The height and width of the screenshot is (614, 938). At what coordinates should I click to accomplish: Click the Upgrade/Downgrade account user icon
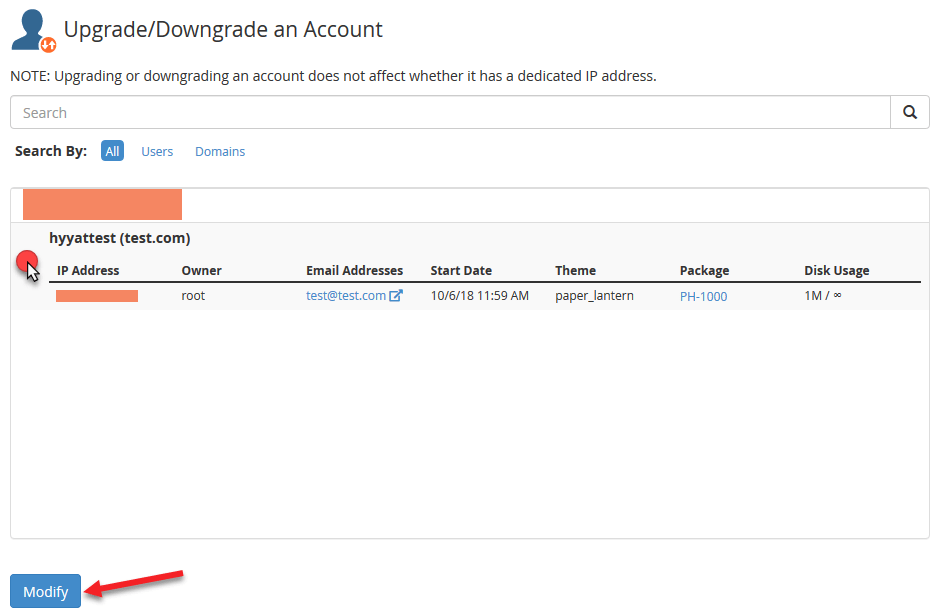[x=34, y=31]
